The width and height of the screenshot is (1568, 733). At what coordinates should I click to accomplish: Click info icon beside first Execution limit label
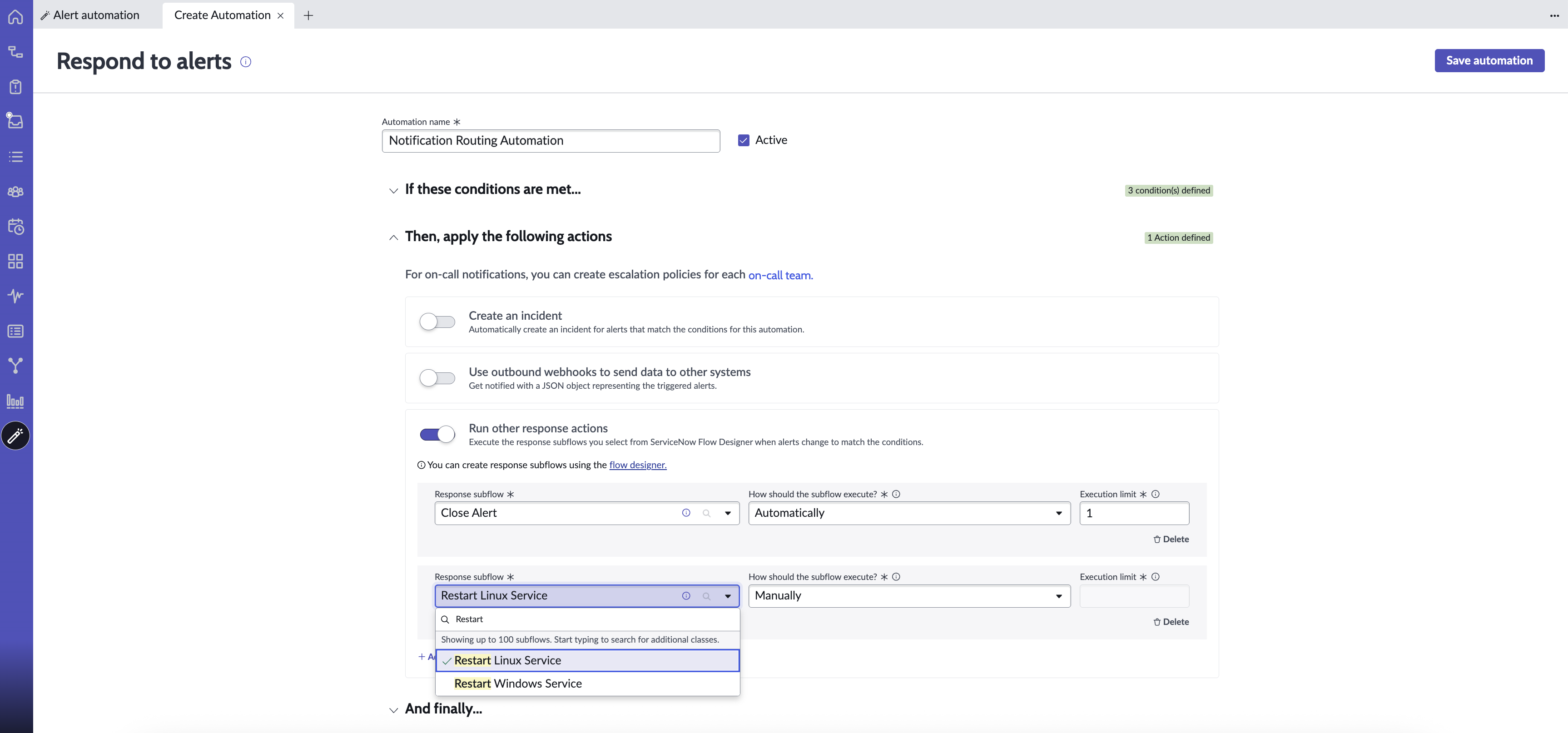pyautogui.click(x=1155, y=494)
